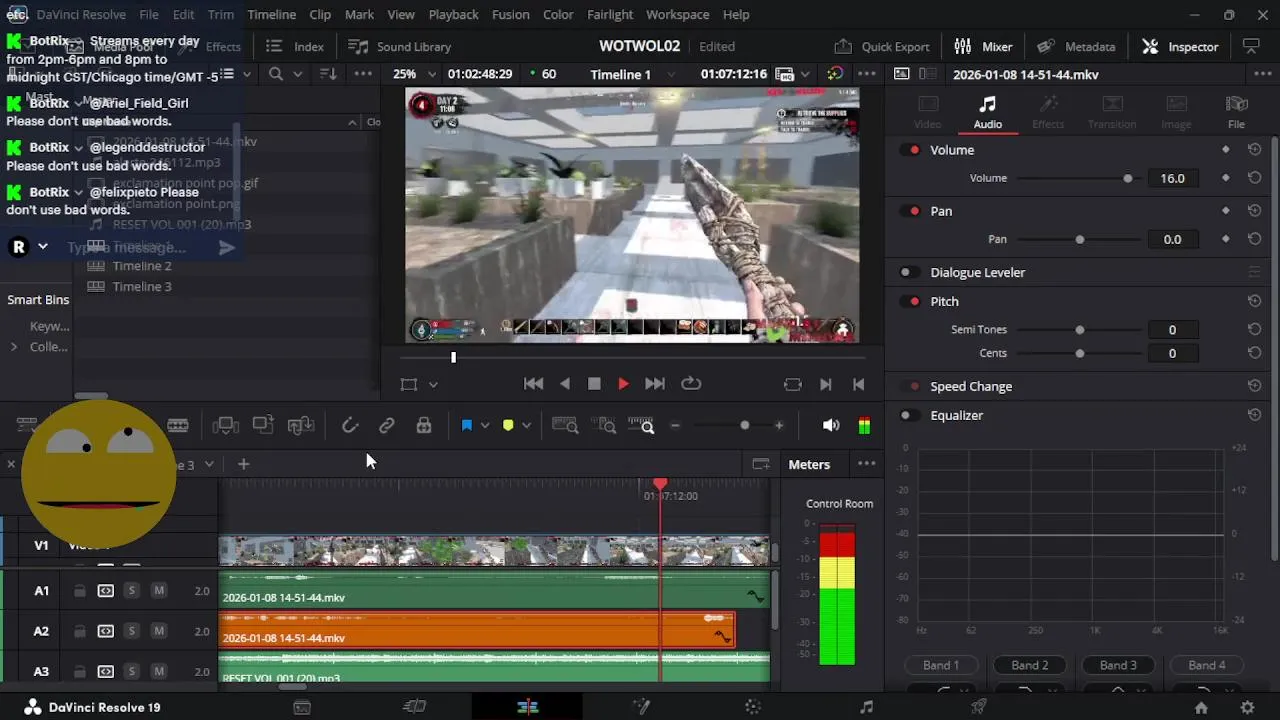The height and width of the screenshot is (720, 1280).
Task: Open the viewer options three-dot menu
Action: pyautogui.click(x=867, y=74)
